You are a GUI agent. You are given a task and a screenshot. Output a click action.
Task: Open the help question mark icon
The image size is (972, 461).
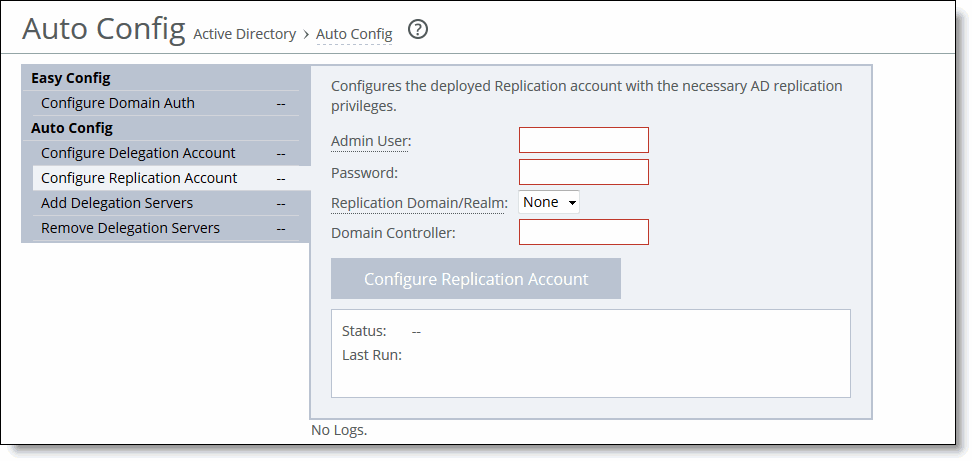[x=418, y=29]
